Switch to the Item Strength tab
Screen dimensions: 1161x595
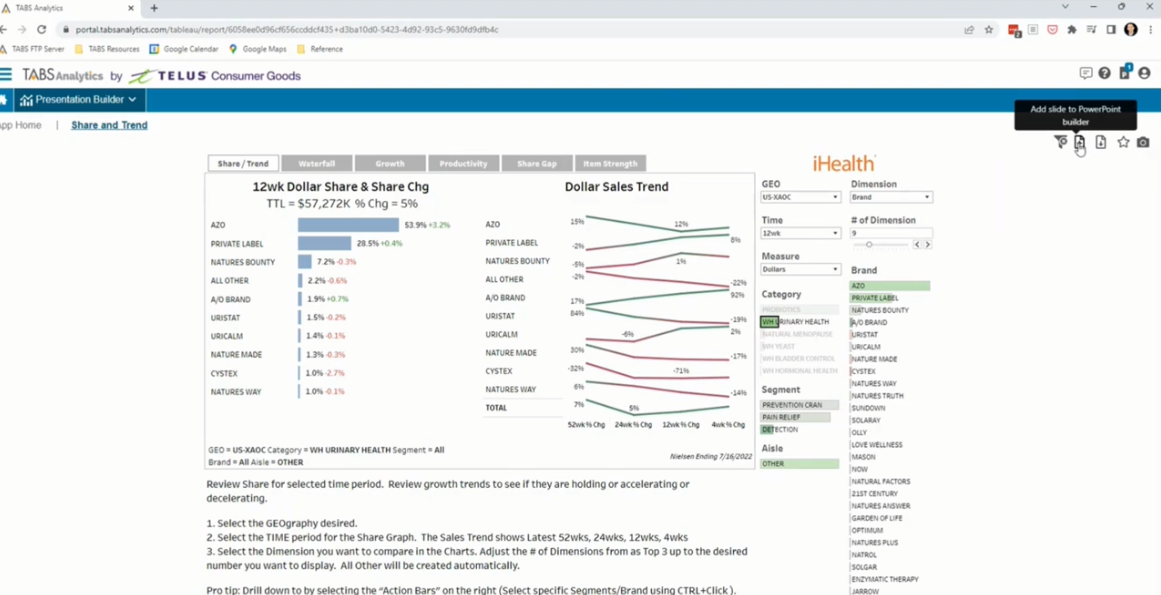(609, 164)
